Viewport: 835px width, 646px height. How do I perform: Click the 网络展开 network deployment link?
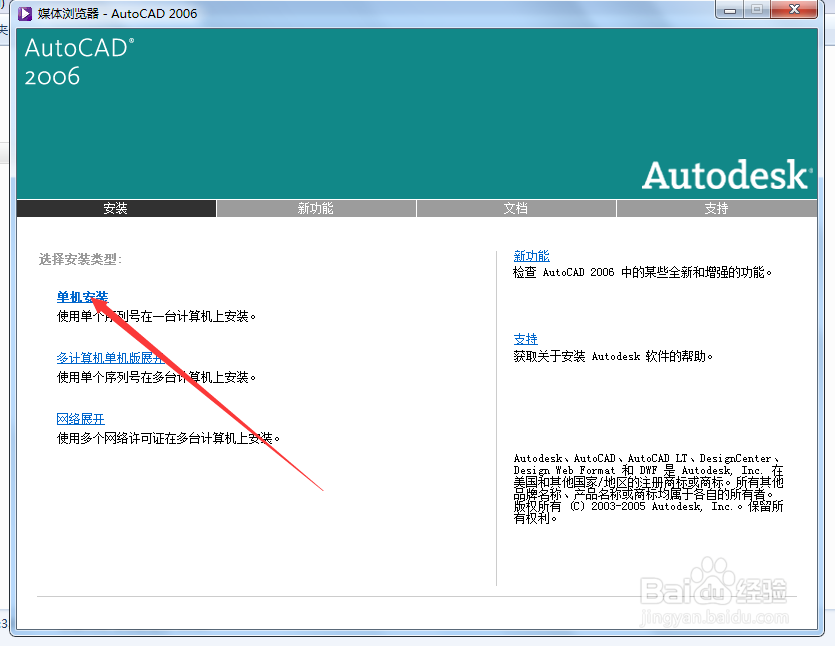click(x=80, y=418)
